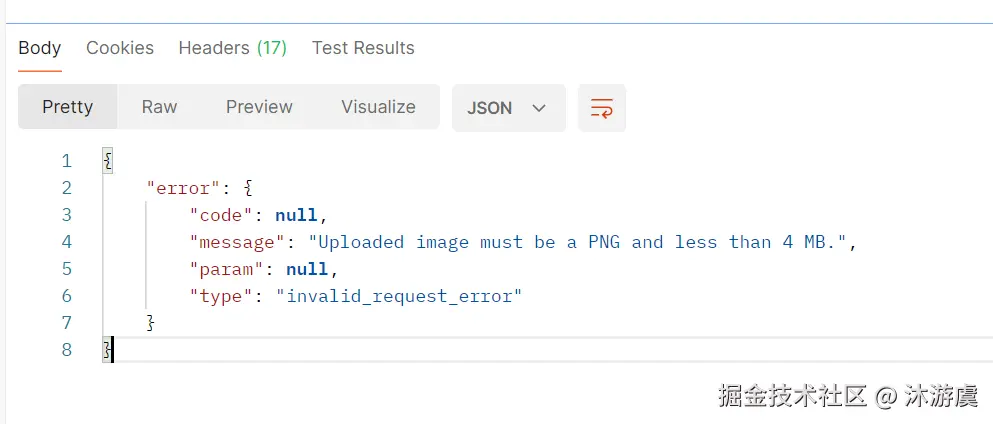
Task: Click line number 8 in gutter
Action: click(x=67, y=350)
